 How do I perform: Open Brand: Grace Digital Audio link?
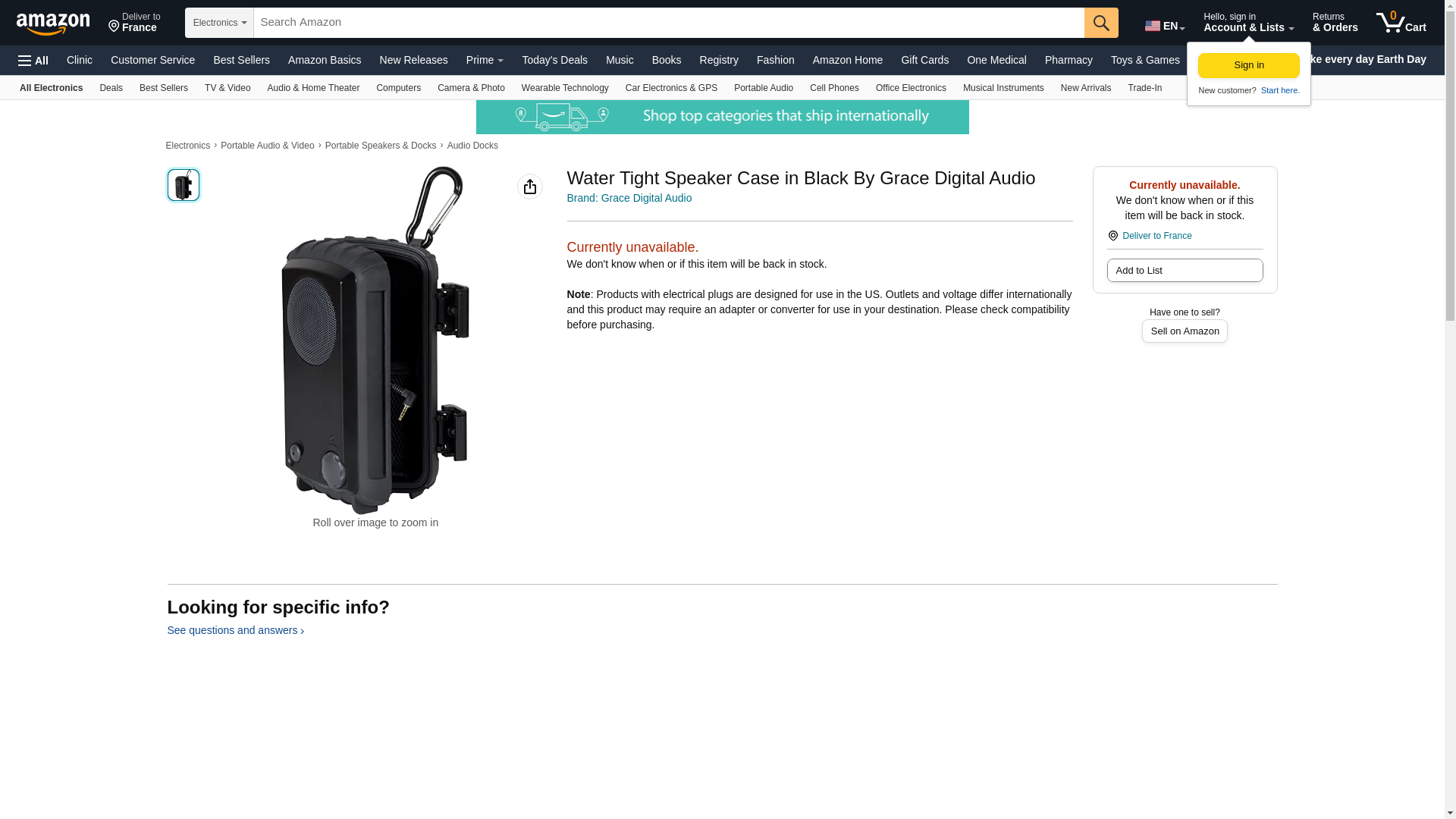click(x=629, y=198)
